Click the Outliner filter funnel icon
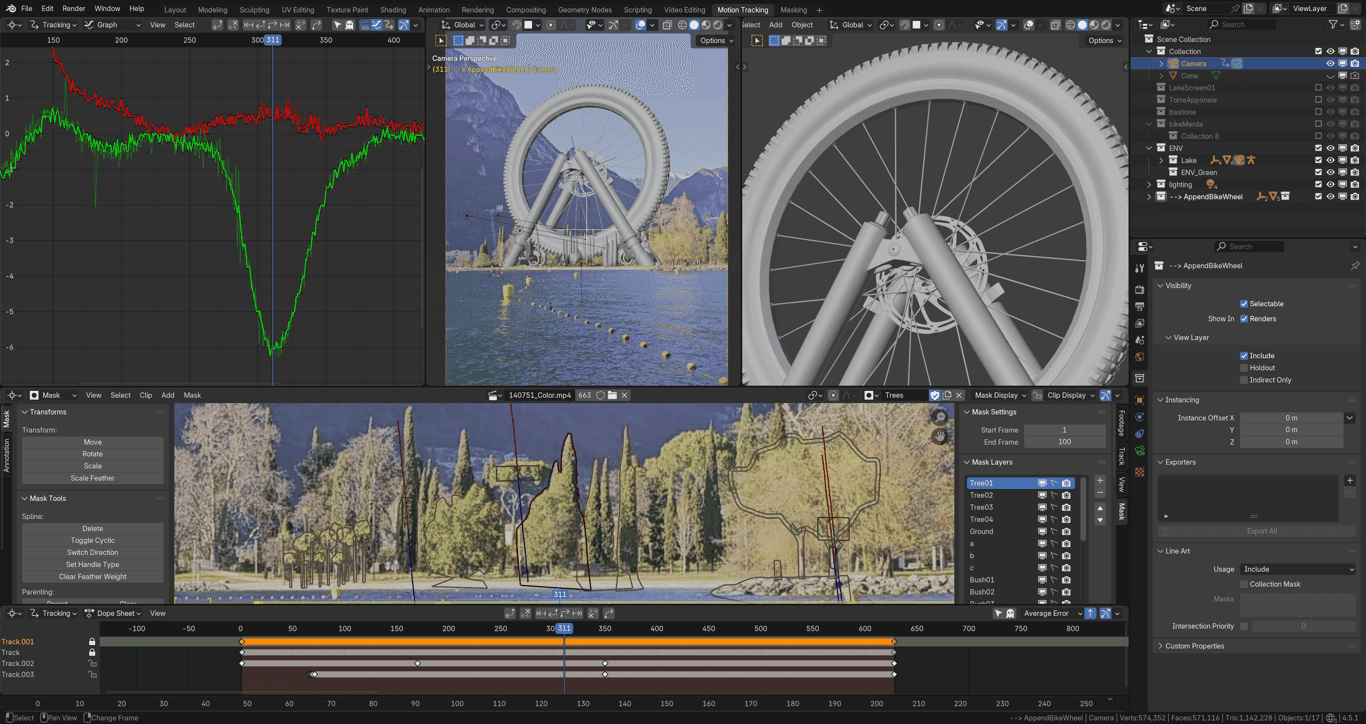This screenshot has width=1366, height=724. tap(1333, 24)
